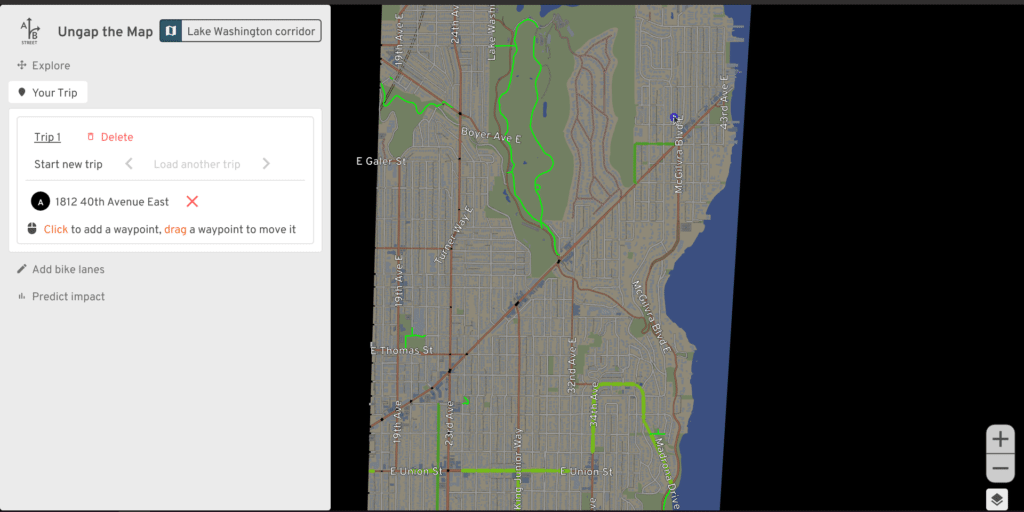Click the Explore move-arrows icon

(x=22, y=65)
